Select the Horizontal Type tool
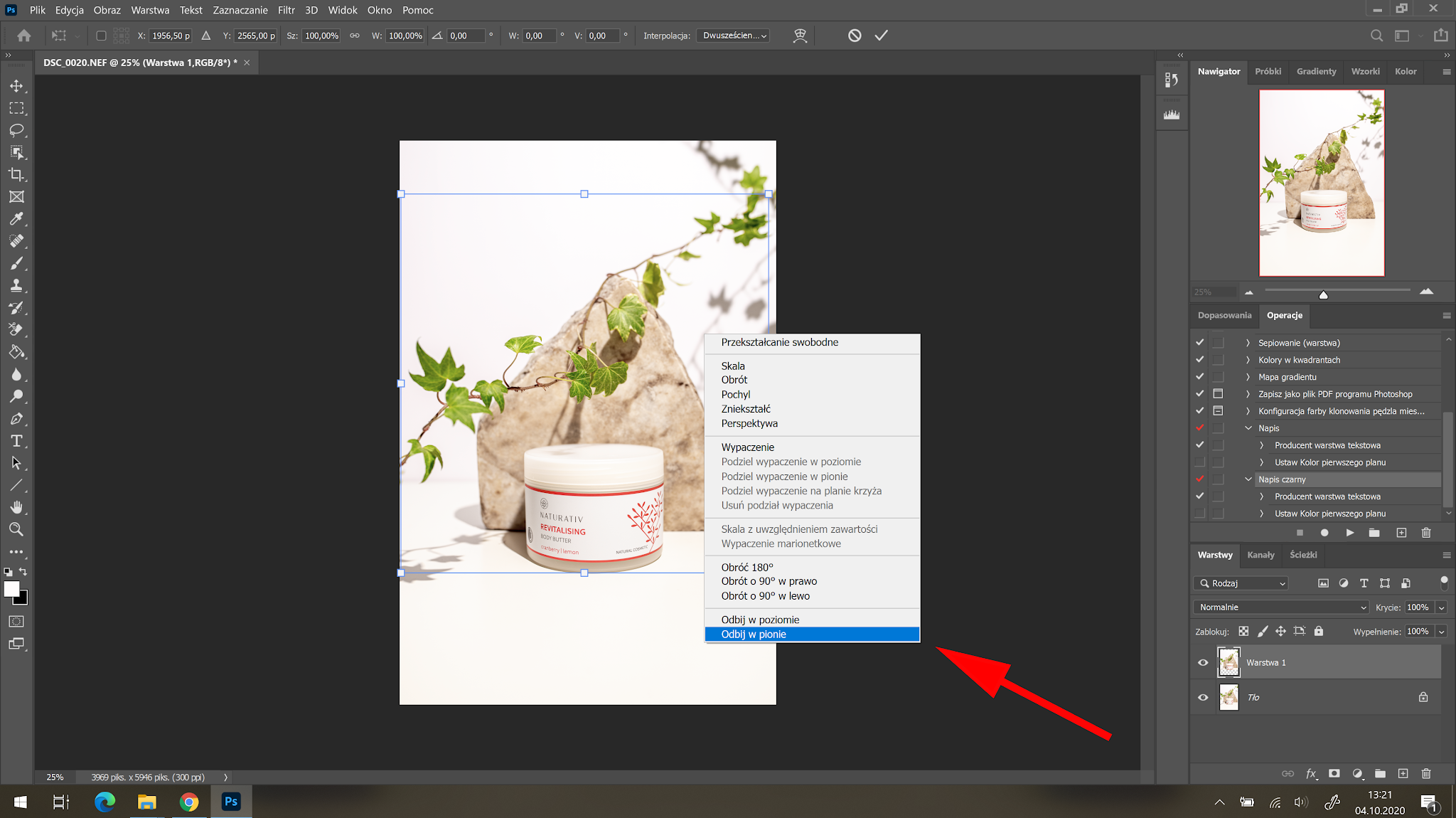This screenshot has width=1456, height=818. 16,441
